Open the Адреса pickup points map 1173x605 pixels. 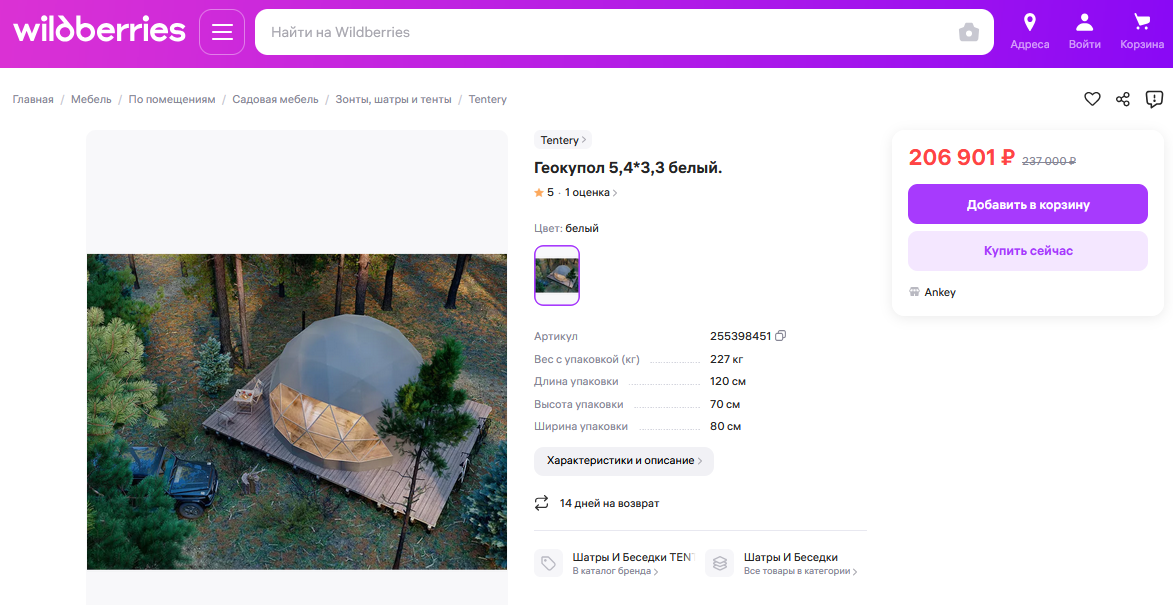click(1029, 31)
